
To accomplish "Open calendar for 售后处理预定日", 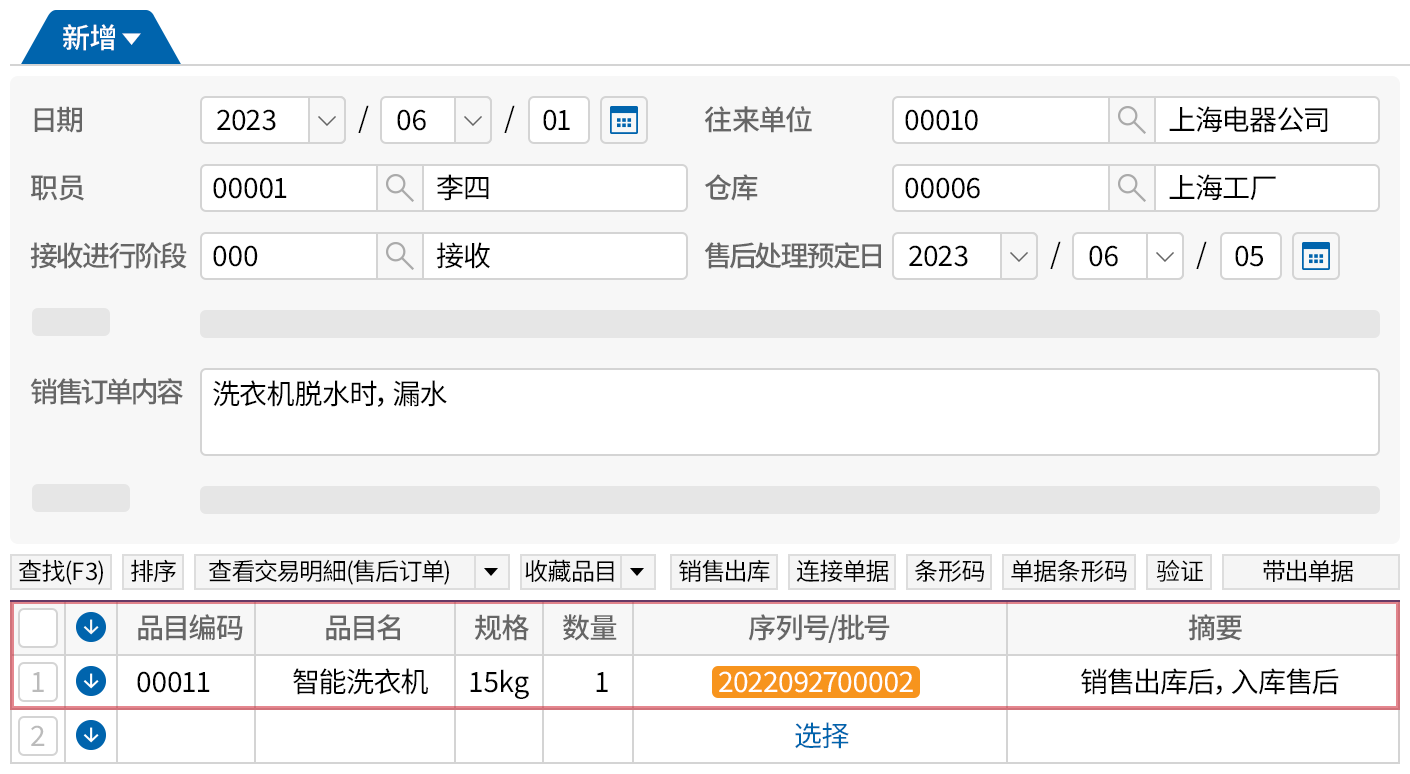I will (x=1315, y=257).
